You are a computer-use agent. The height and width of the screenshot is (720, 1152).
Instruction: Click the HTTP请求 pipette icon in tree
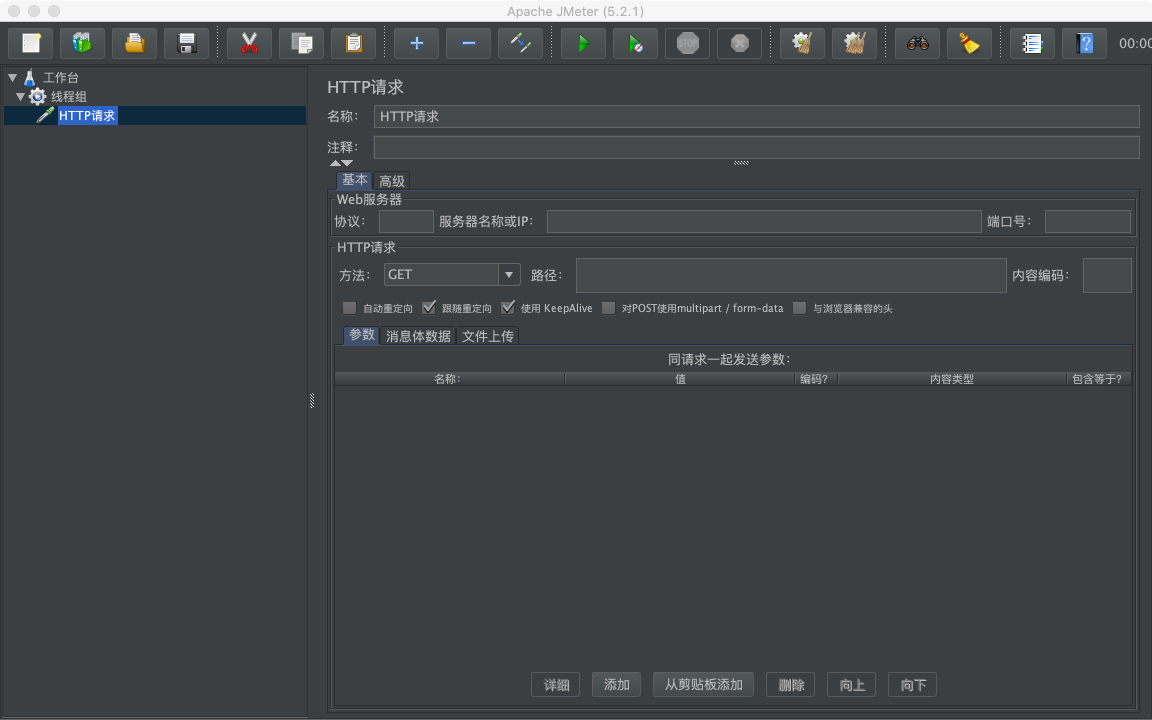[x=46, y=115]
